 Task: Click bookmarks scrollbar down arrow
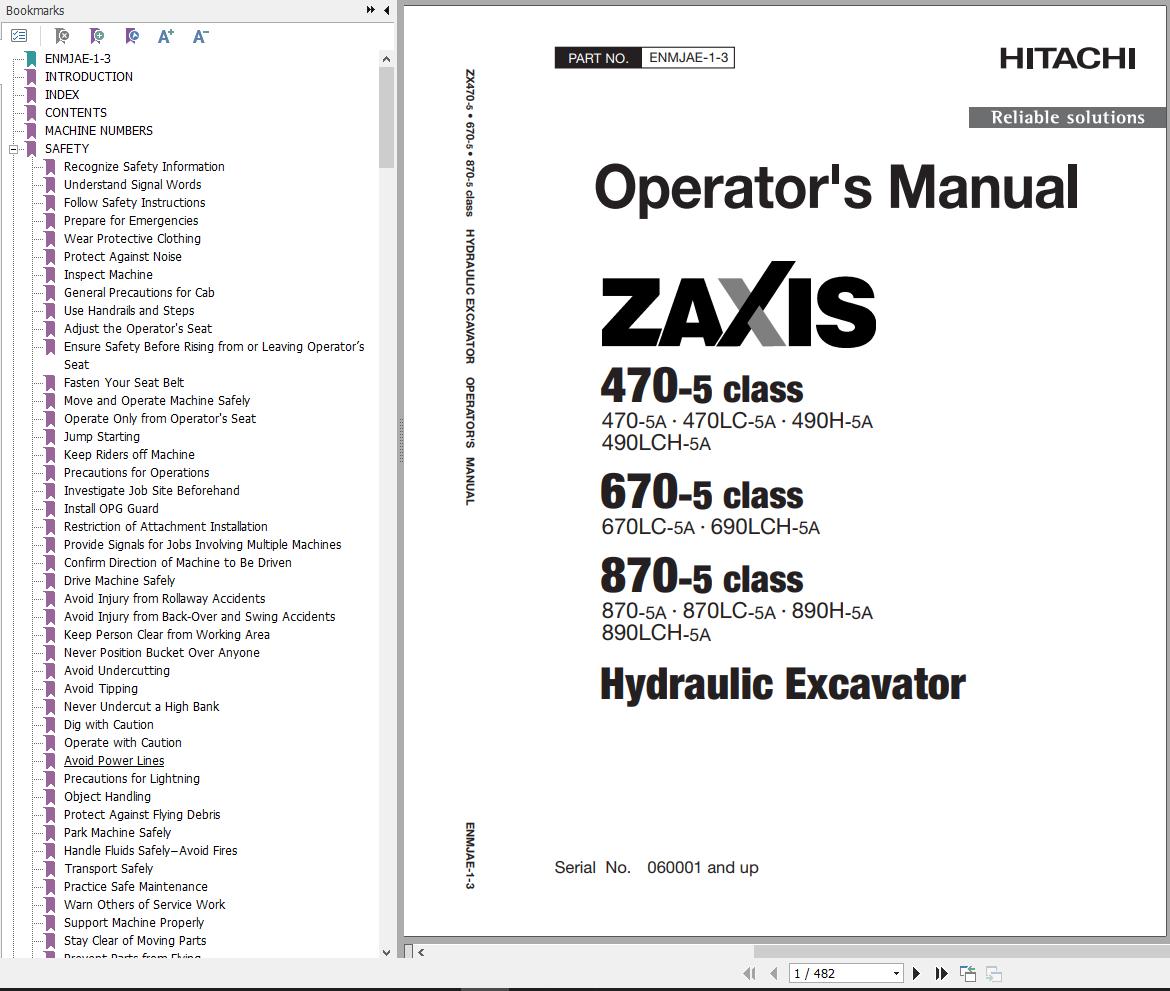coord(386,951)
